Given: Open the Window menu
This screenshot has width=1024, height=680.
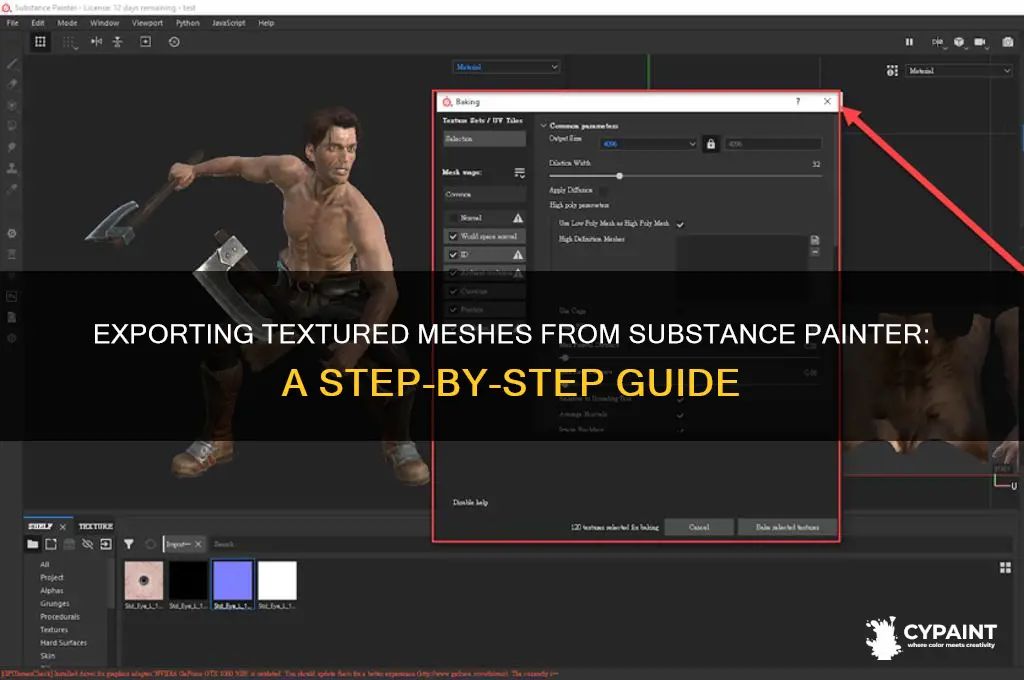Looking at the screenshot, I should coord(104,23).
